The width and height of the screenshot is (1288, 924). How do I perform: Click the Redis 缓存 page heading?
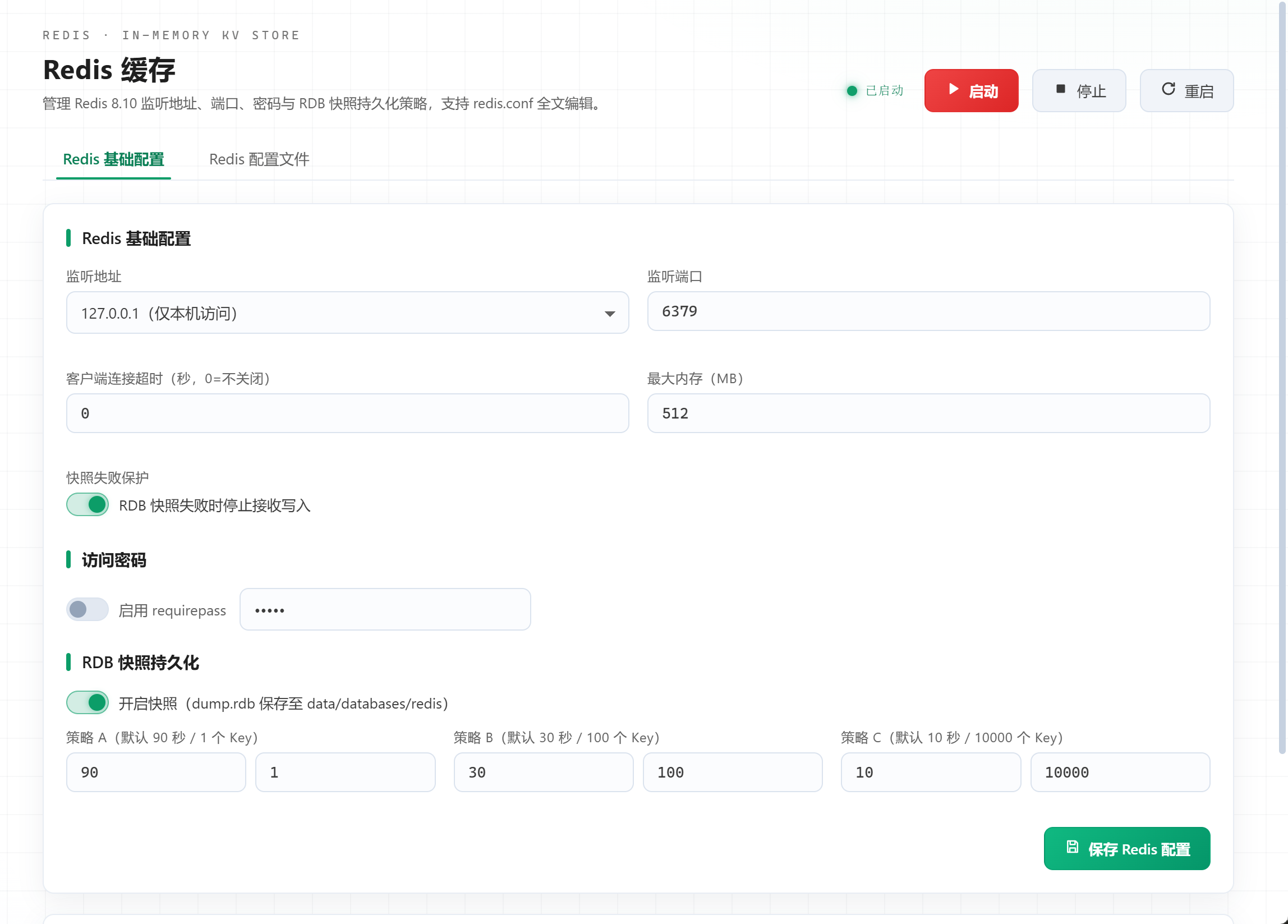109,70
